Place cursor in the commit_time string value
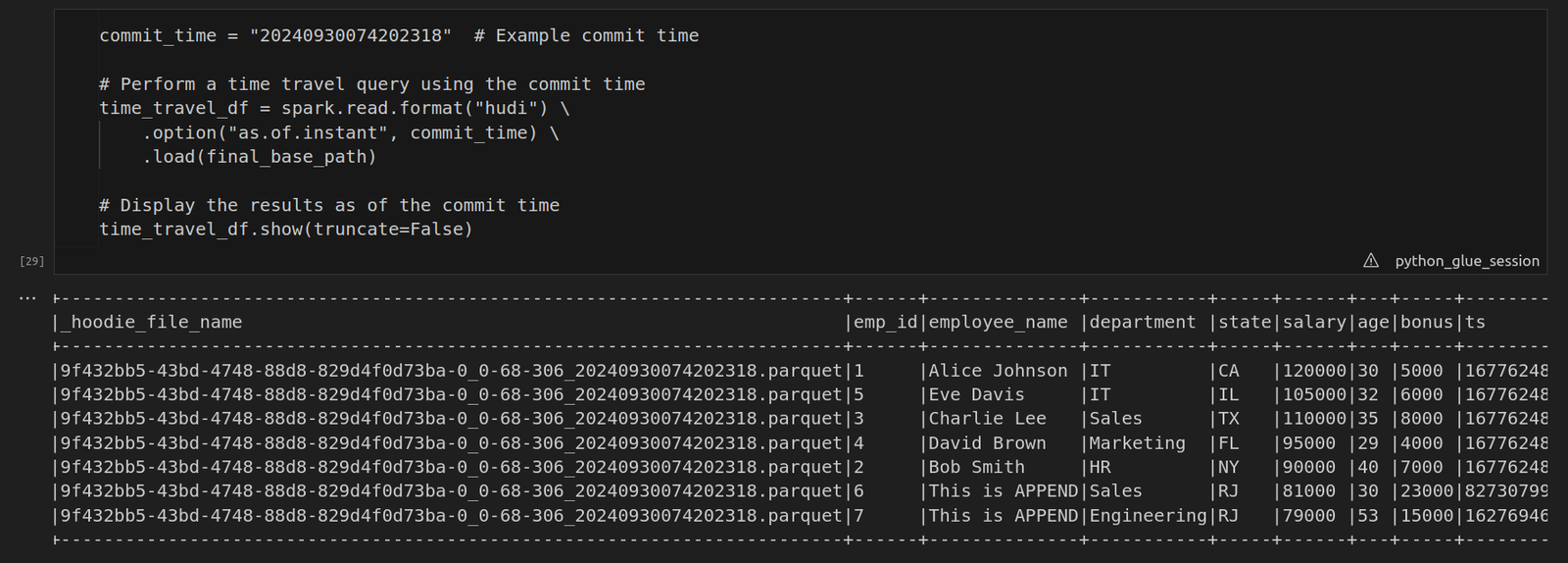Screen dimensions: 1568x563 (x=350, y=35)
